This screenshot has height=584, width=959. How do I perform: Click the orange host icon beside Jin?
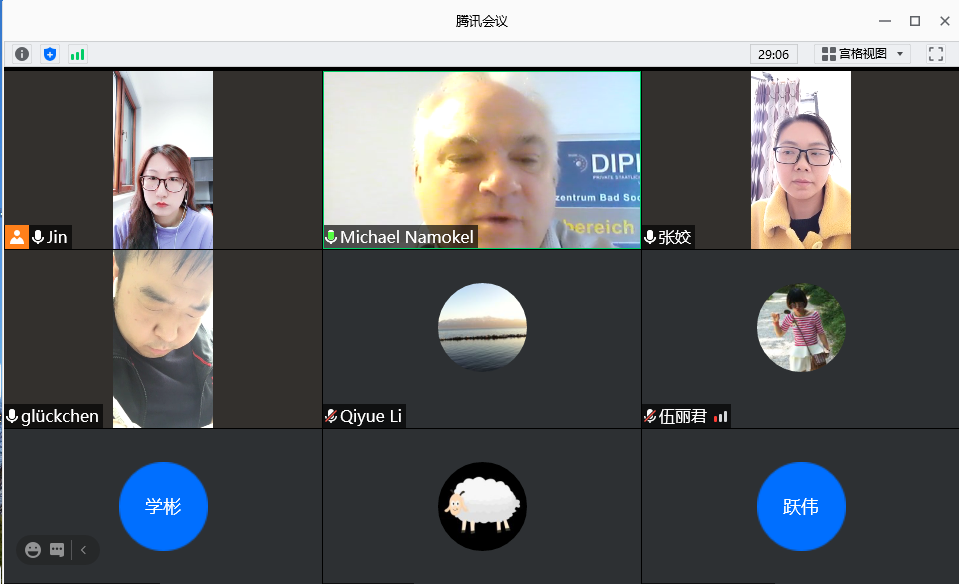tap(17, 237)
